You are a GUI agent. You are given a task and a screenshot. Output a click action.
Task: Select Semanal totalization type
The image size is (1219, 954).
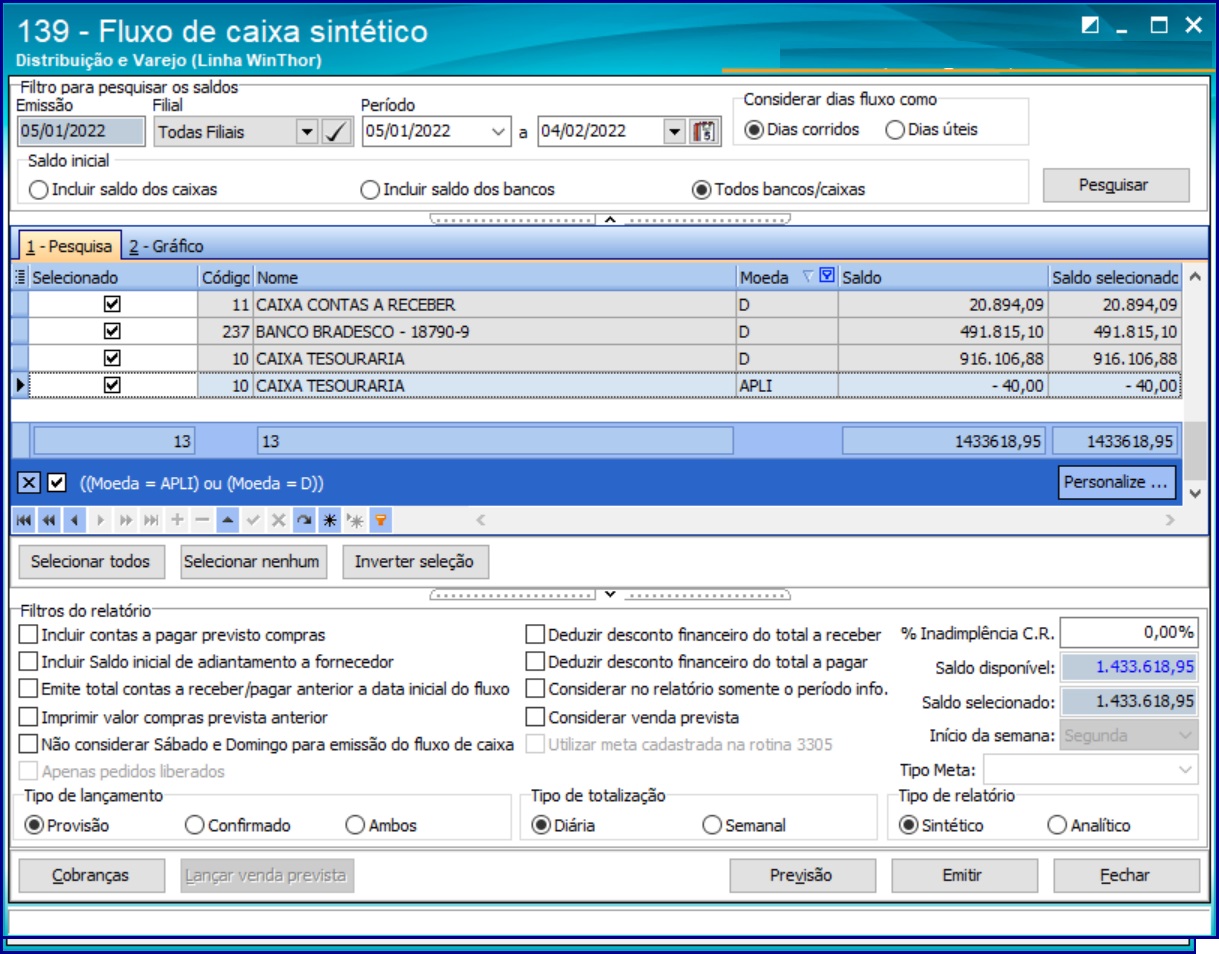click(x=712, y=825)
